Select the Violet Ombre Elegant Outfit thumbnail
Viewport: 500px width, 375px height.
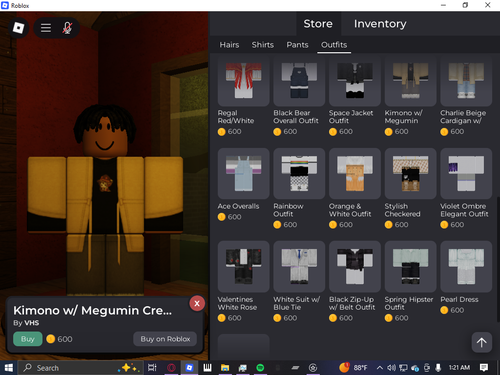pos(466,174)
